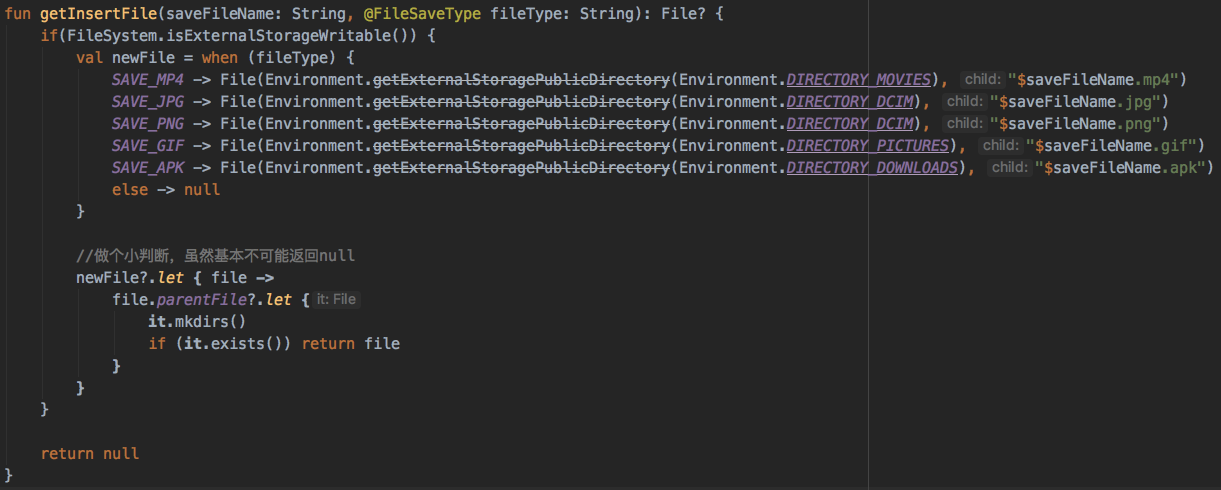Click the 'when' keyword

tap(219, 58)
